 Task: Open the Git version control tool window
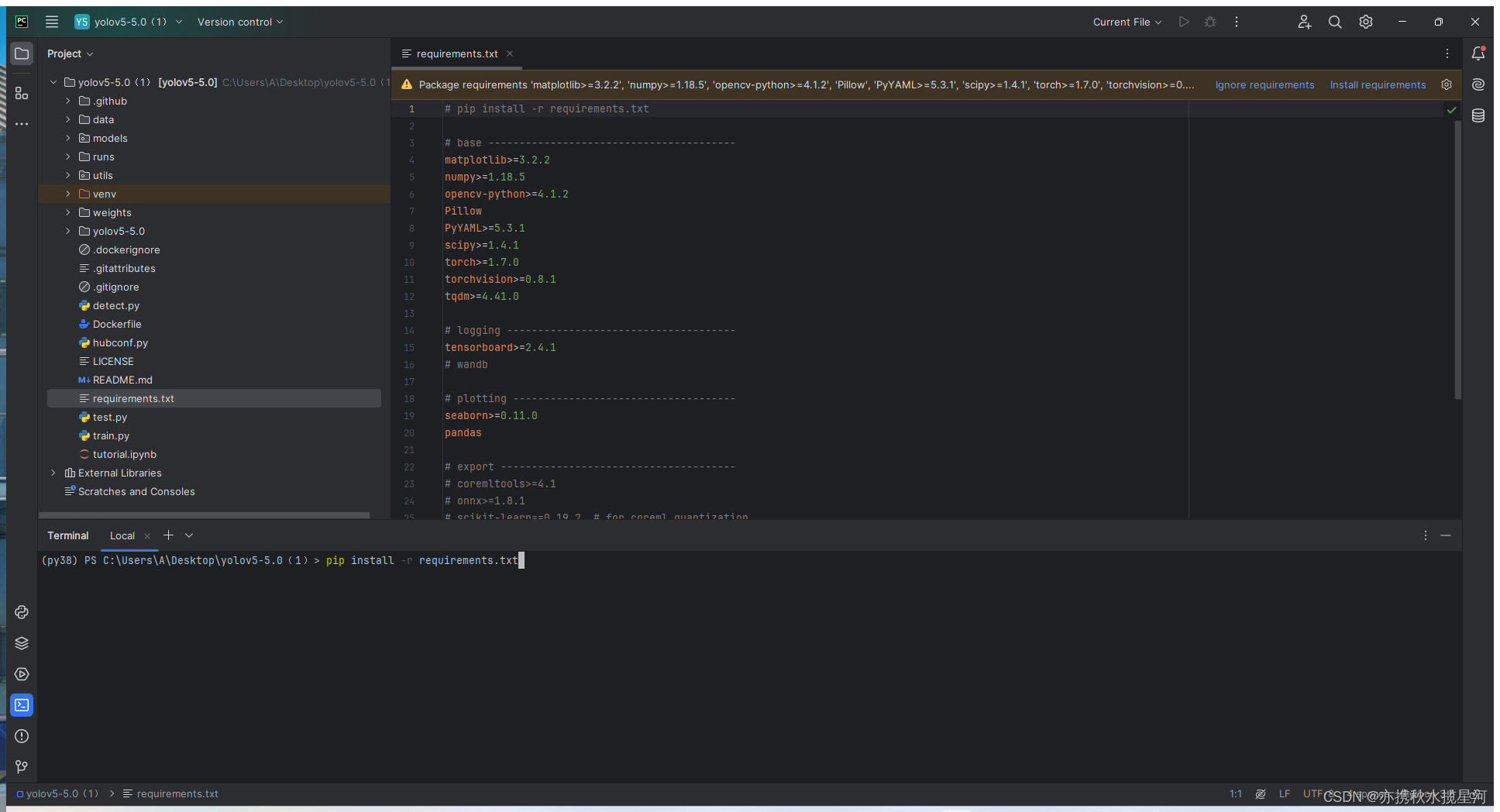pyautogui.click(x=22, y=767)
